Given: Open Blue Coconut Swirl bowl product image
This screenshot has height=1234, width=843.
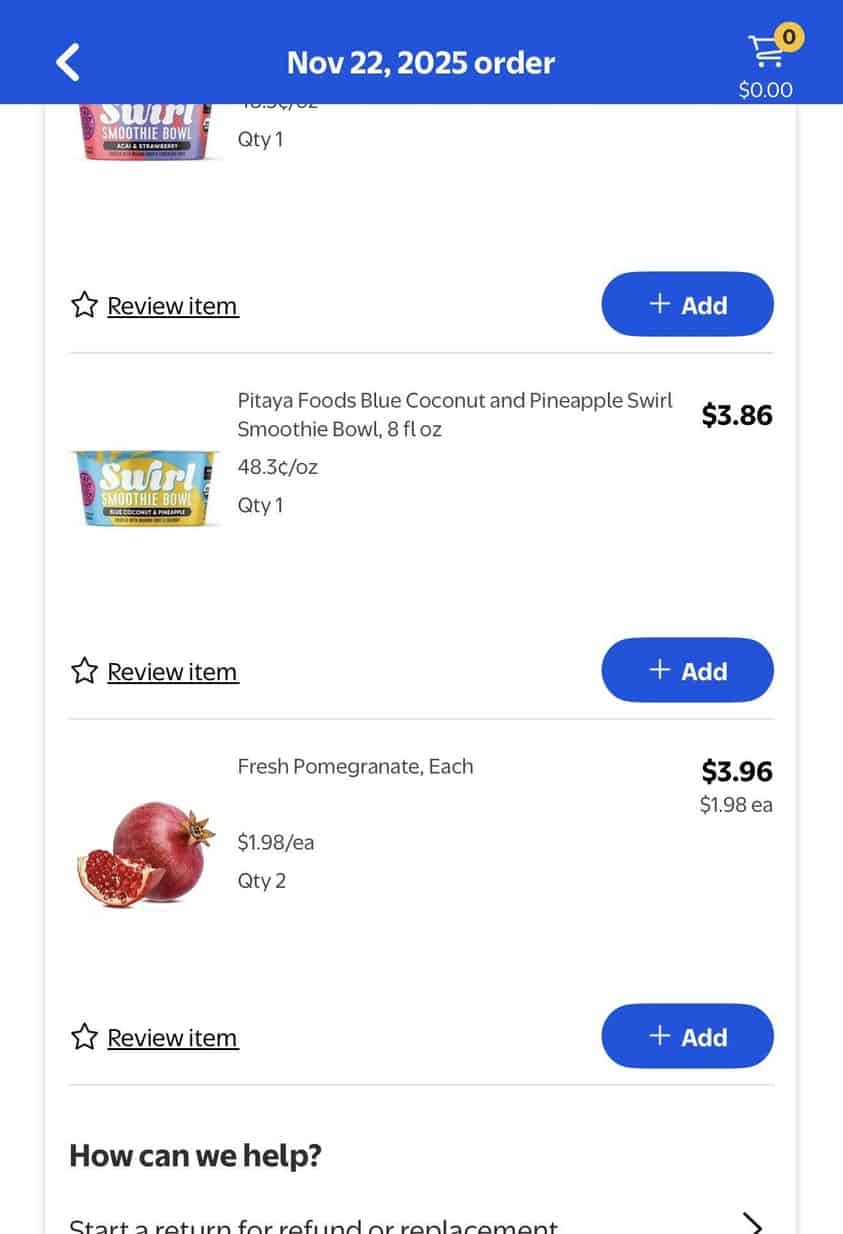Looking at the screenshot, I should pos(146,489).
